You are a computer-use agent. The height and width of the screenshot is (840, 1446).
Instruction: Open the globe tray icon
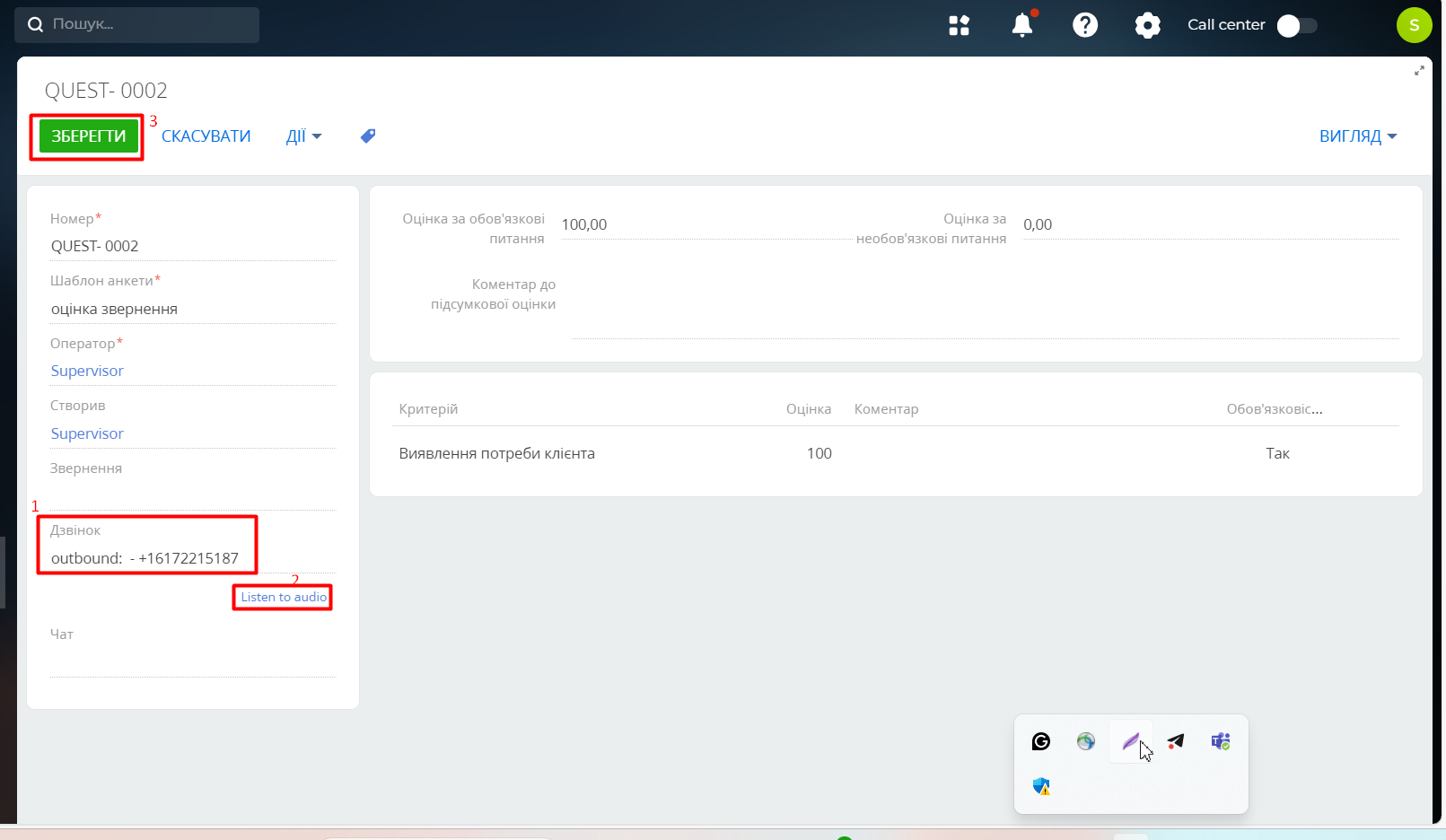tap(1086, 741)
